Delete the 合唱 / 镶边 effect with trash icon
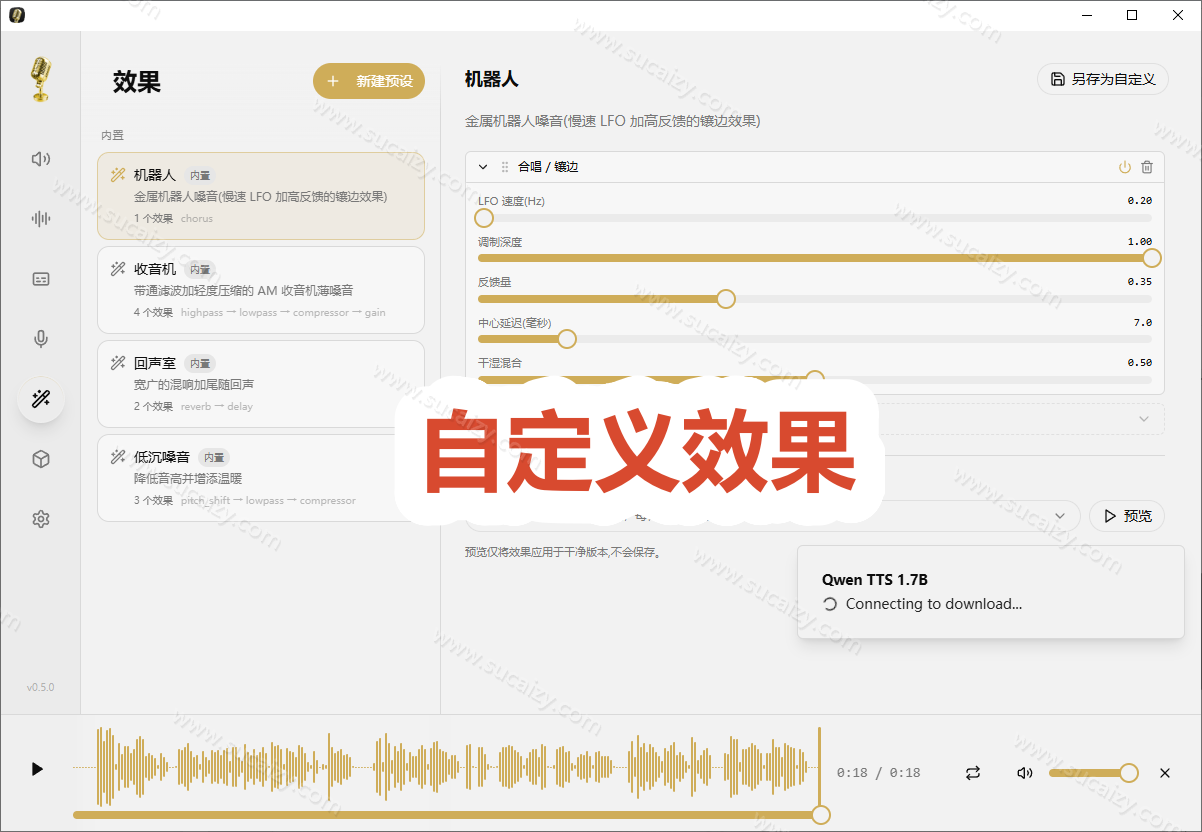1202x832 pixels. point(1147,167)
